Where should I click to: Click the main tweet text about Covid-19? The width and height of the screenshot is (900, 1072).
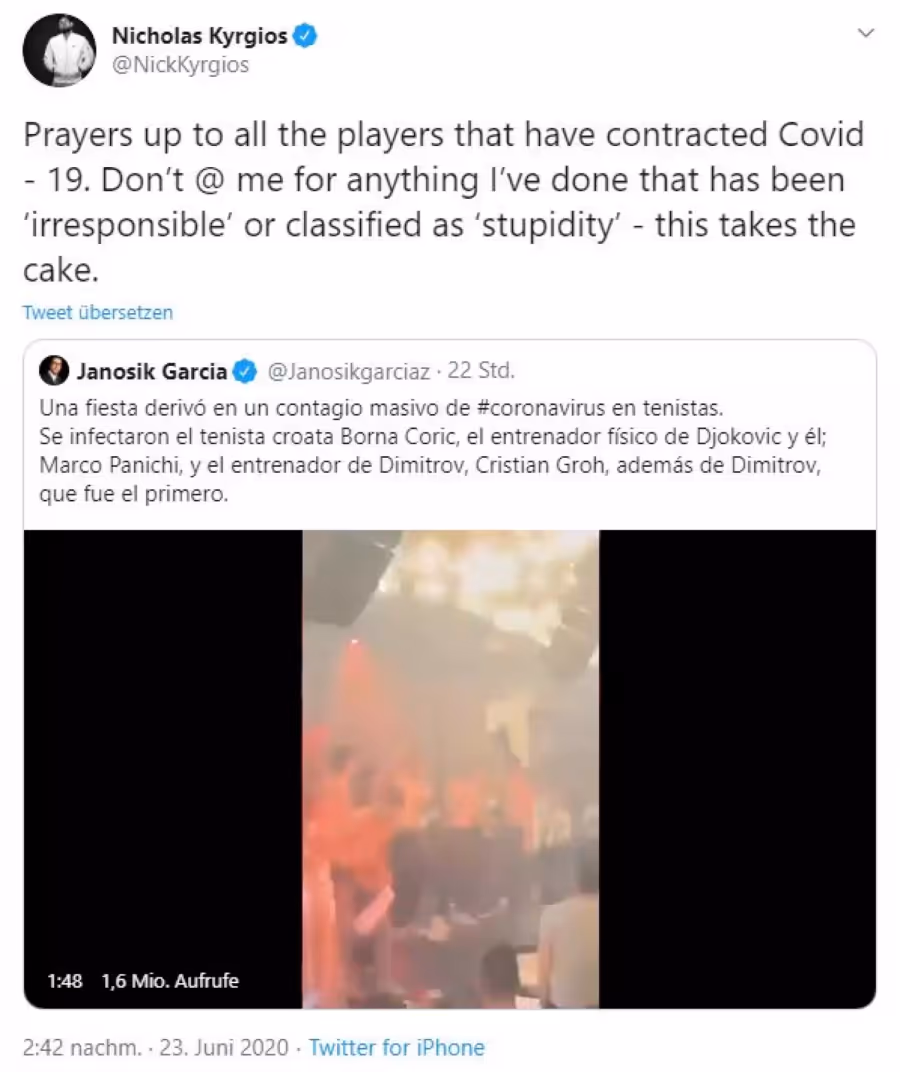tap(444, 202)
